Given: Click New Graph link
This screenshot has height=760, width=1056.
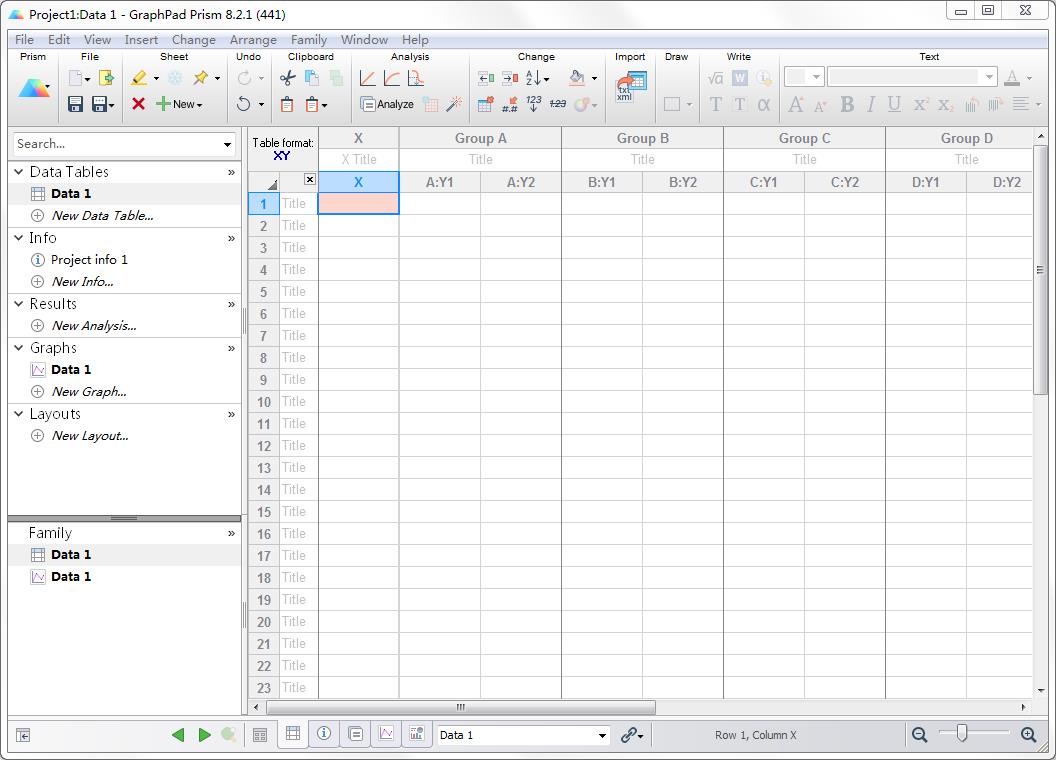Looking at the screenshot, I should [90, 391].
